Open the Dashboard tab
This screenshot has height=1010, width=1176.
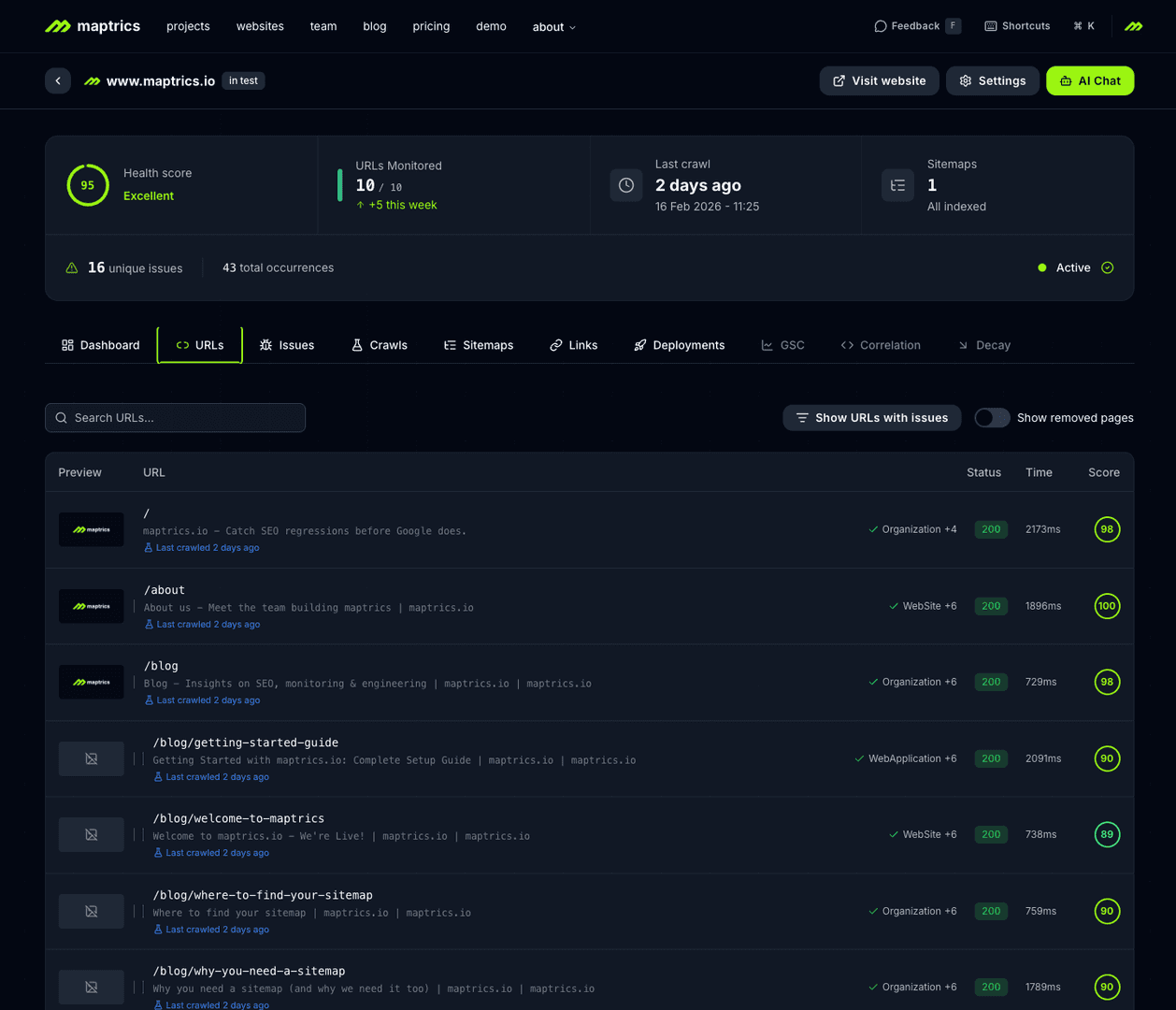(101, 345)
